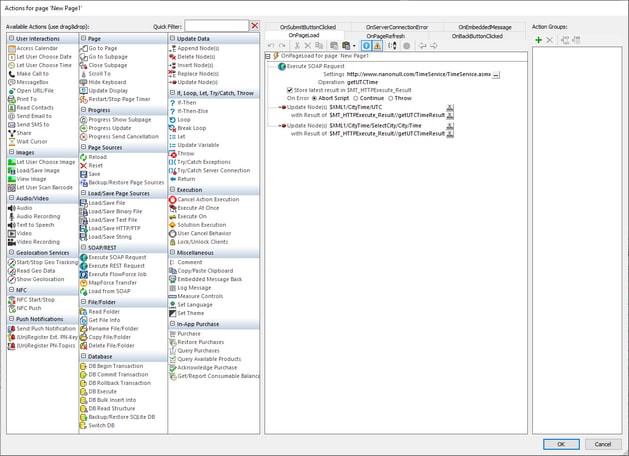This screenshot has width=629, height=456.
Task: Switch to the OnEmbeddedMessage tab
Action: pyautogui.click(x=485, y=27)
